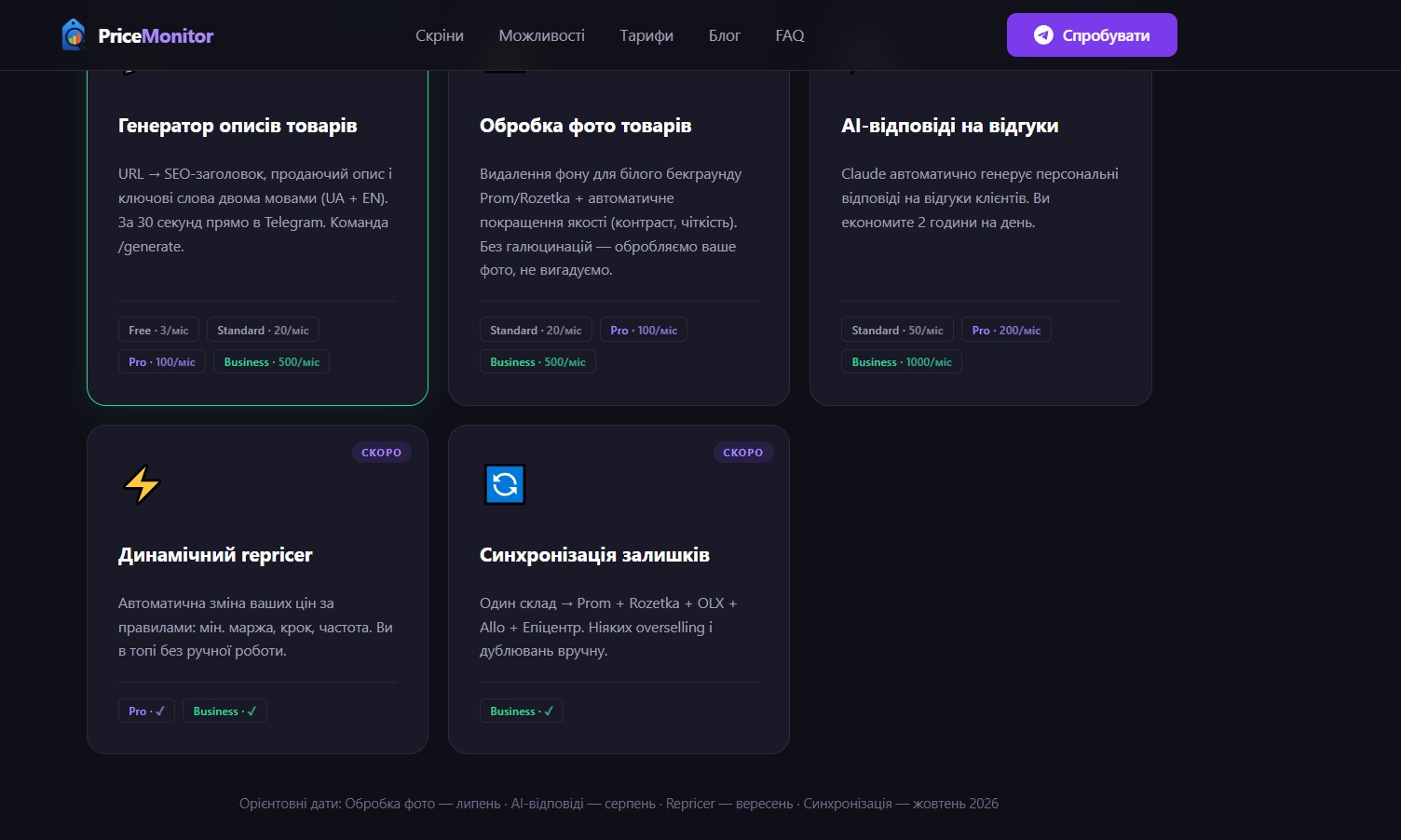The image size is (1401, 840).
Task: Click the Standard · 50/міс tag
Action: [x=897, y=331]
